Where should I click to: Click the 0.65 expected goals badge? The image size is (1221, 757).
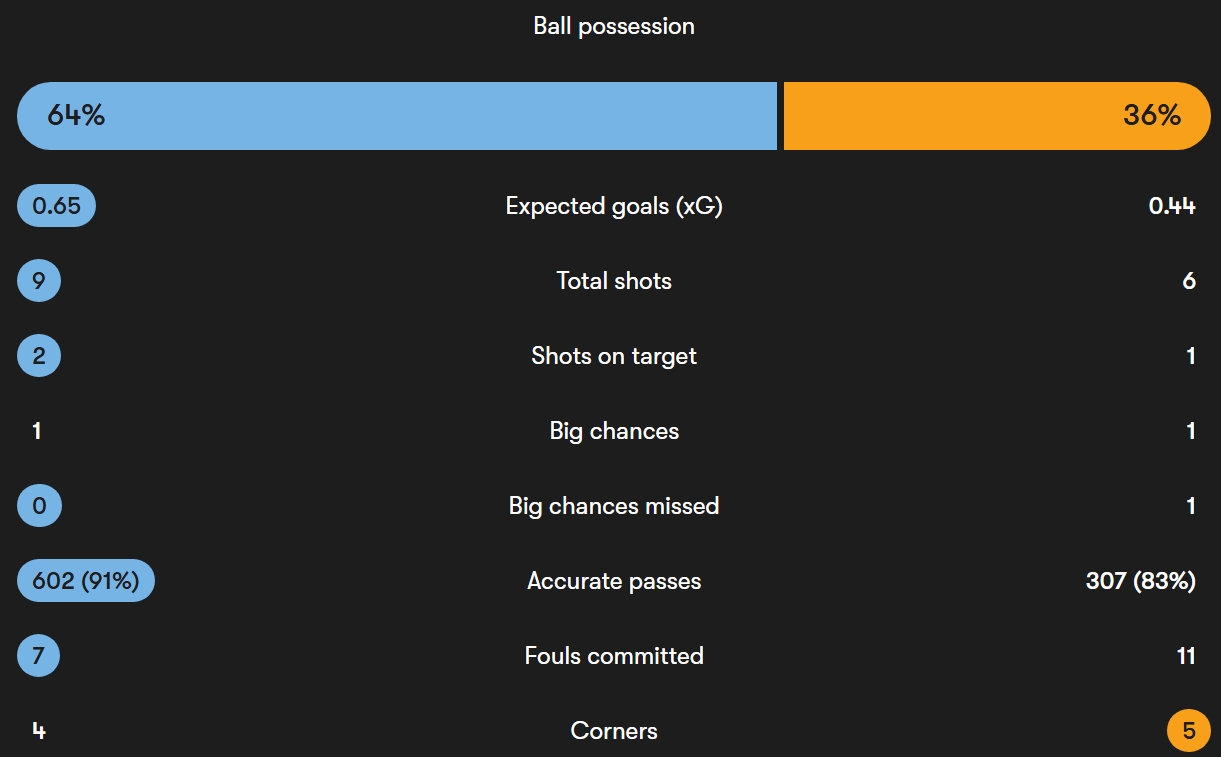[56, 206]
